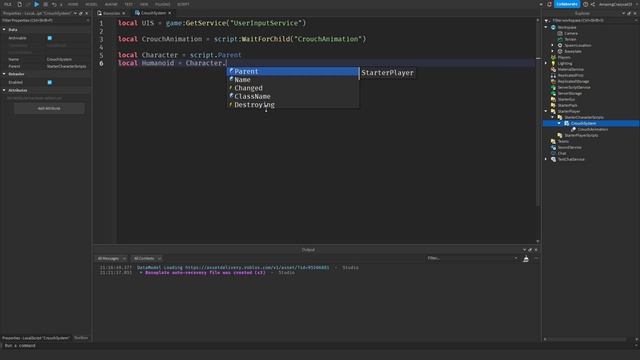Image resolution: width=640 pixels, height=360 pixels.
Task: Toggle the Archivable checkbox
Action: tap(50, 38)
